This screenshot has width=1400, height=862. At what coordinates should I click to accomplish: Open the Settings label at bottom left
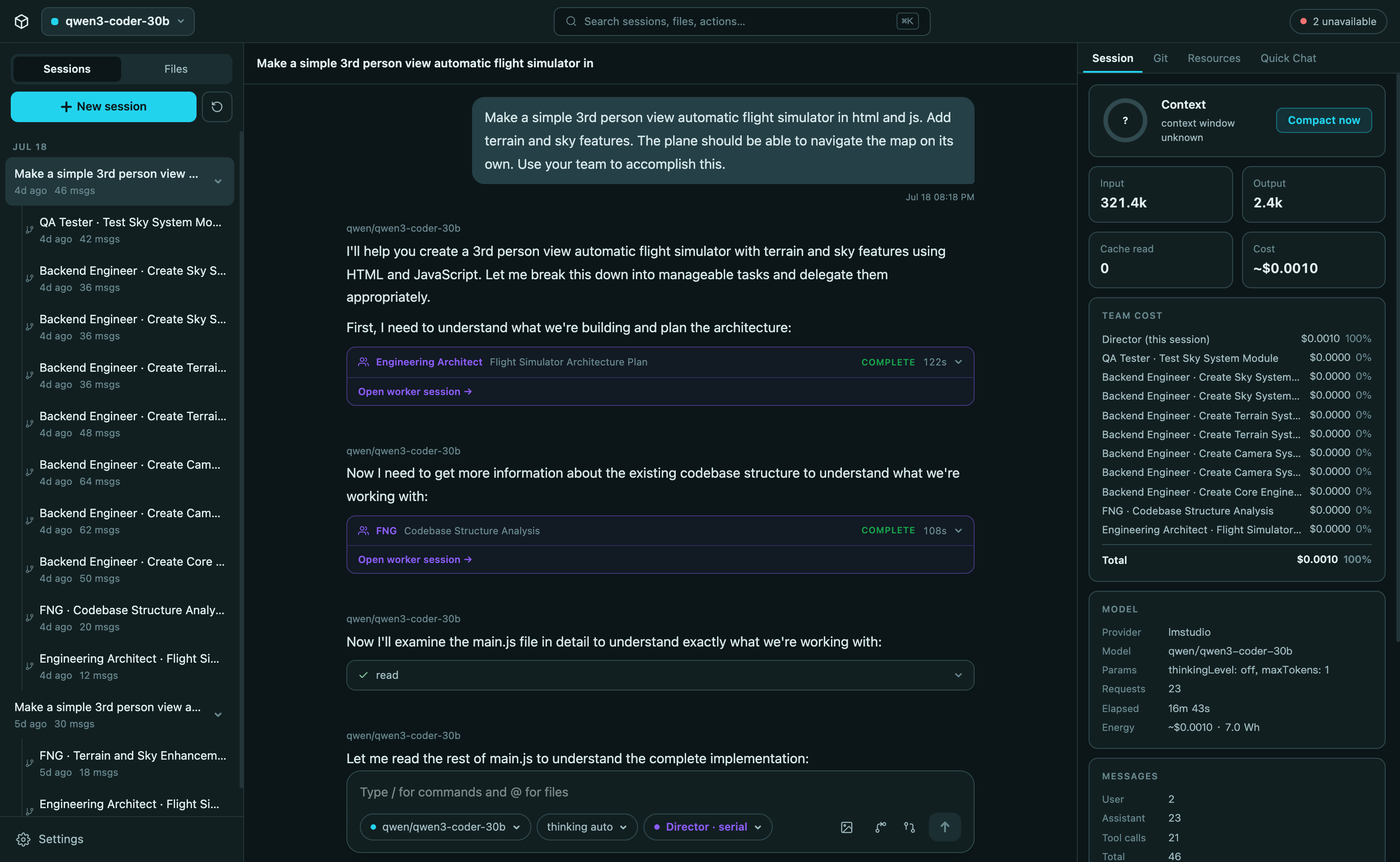click(61, 839)
